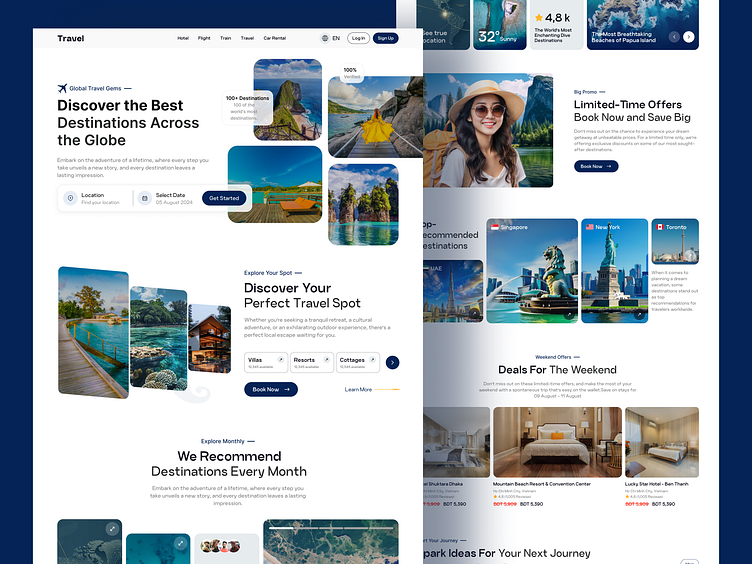The image size is (752, 564).
Task: Click star rating under Lucky Star Hotel
Action: coord(642,497)
